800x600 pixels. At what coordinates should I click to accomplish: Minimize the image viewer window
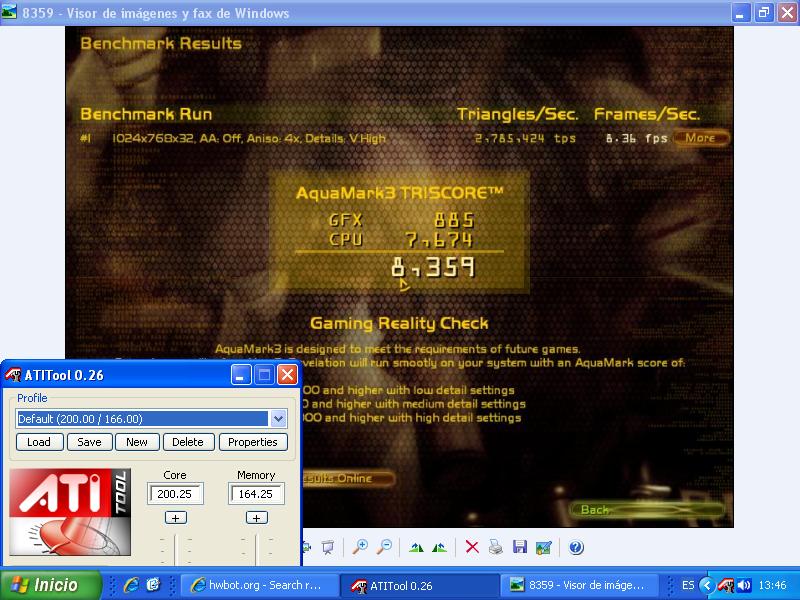[740, 12]
